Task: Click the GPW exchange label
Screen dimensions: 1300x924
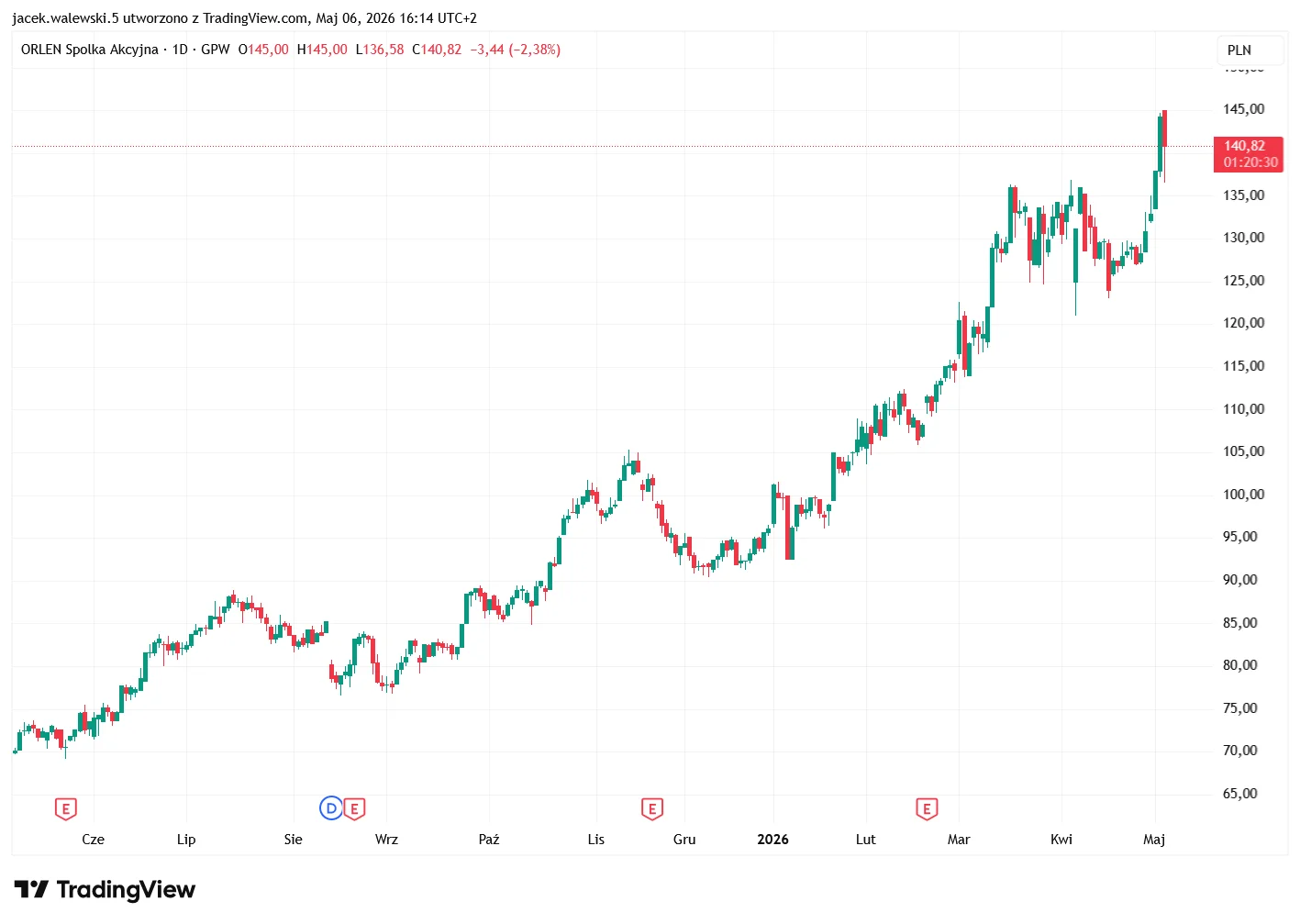Action: (x=216, y=50)
